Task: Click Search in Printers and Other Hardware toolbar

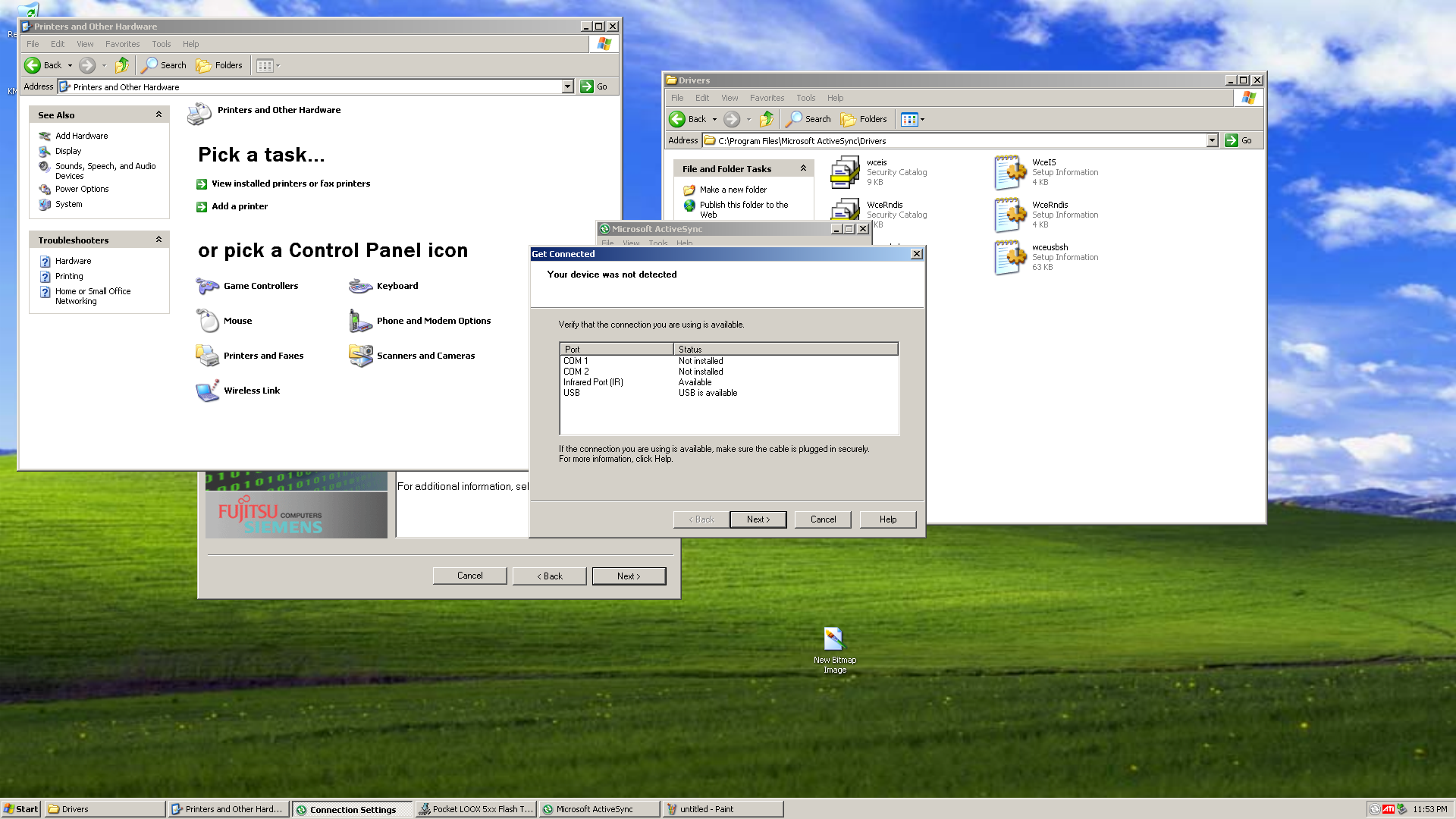Action: coord(164,65)
